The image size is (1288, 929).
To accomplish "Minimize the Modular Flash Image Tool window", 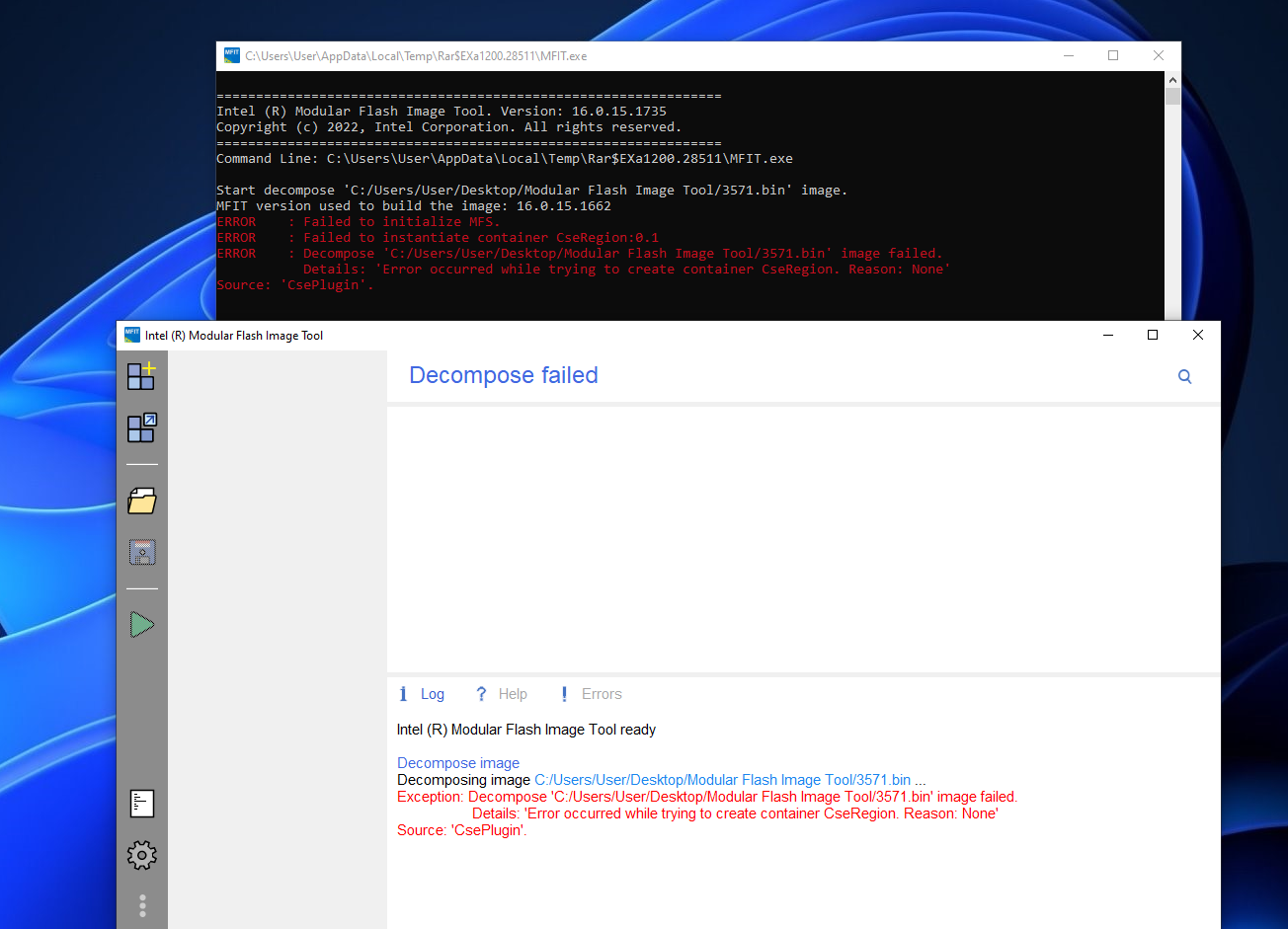I will coord(1107,335).
